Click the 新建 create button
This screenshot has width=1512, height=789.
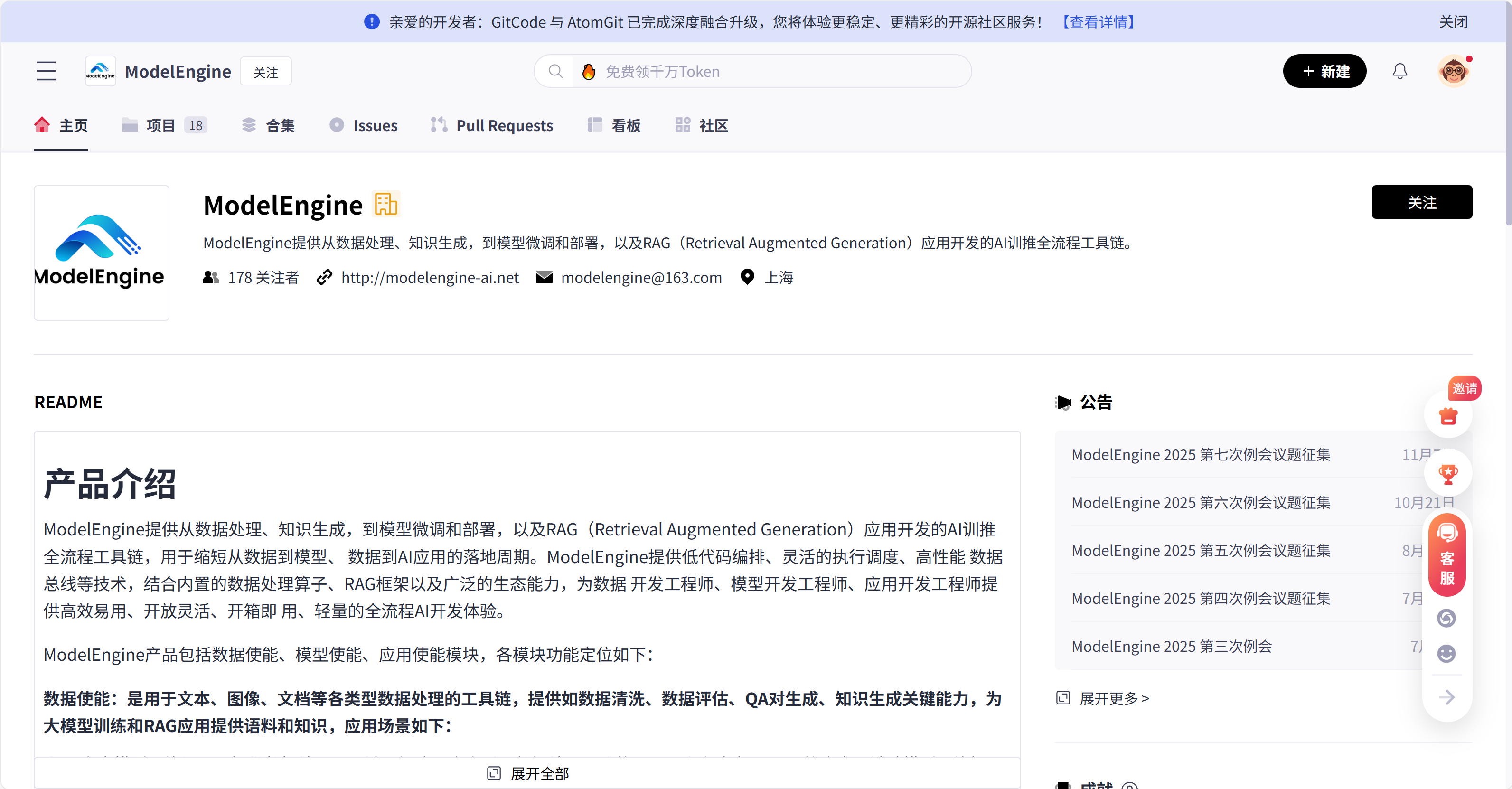1325,71
